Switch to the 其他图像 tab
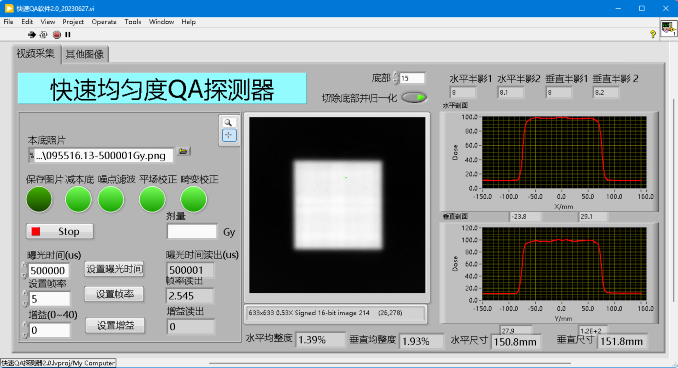Viewport: 678px width, 368px height. click(x=85, y=54)
